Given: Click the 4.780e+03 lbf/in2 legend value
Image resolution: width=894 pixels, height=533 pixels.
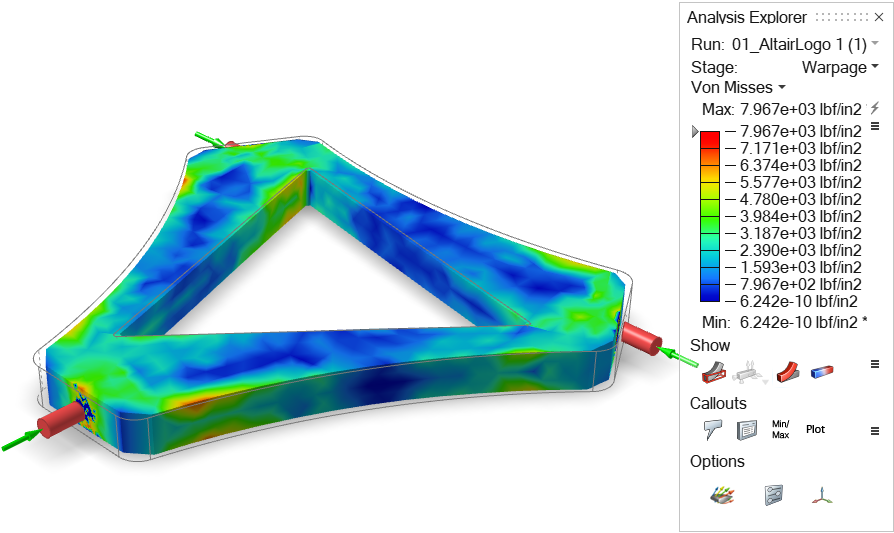Looking at the screenshot, I should (800, 200).
